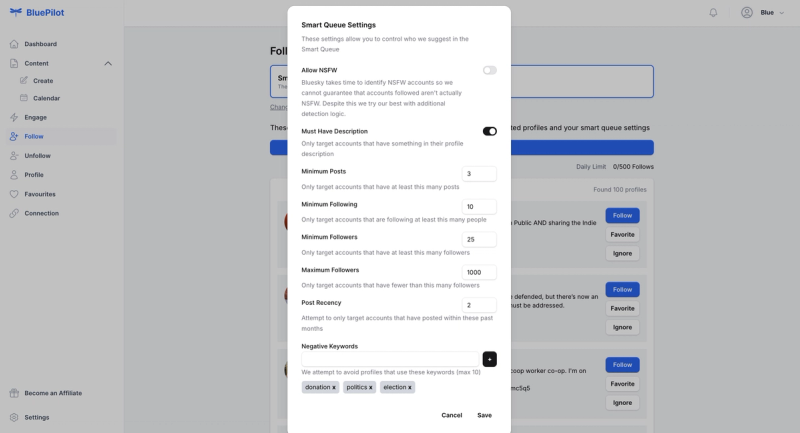Click Save in Smart Queue Settings

click(485, 415)
